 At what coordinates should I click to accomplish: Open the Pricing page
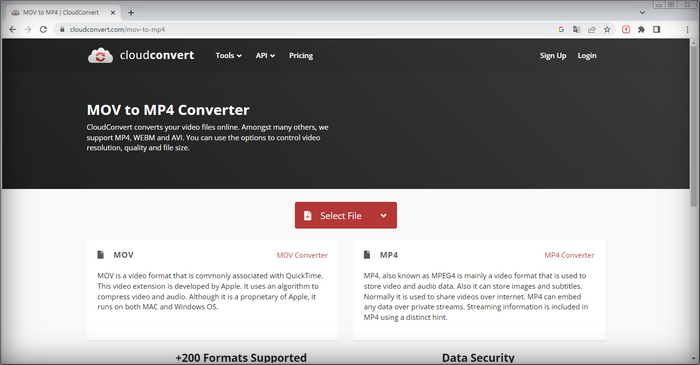(x=301, y=56)
